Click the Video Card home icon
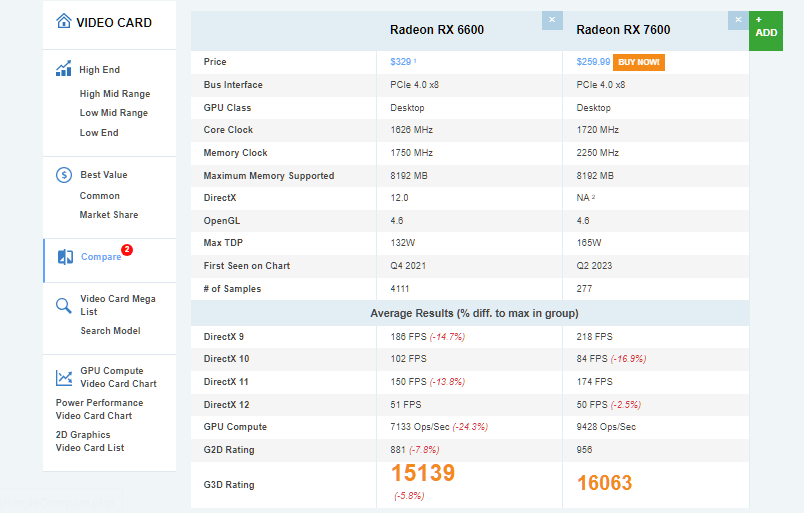Viewport: 804px width, 513px height. pyautogui.click(x=64, y=21)
